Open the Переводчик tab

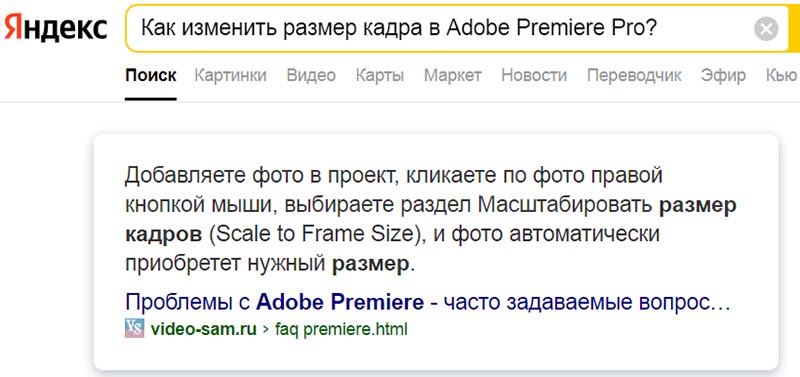pyautogui.click(x=634, y=76)
